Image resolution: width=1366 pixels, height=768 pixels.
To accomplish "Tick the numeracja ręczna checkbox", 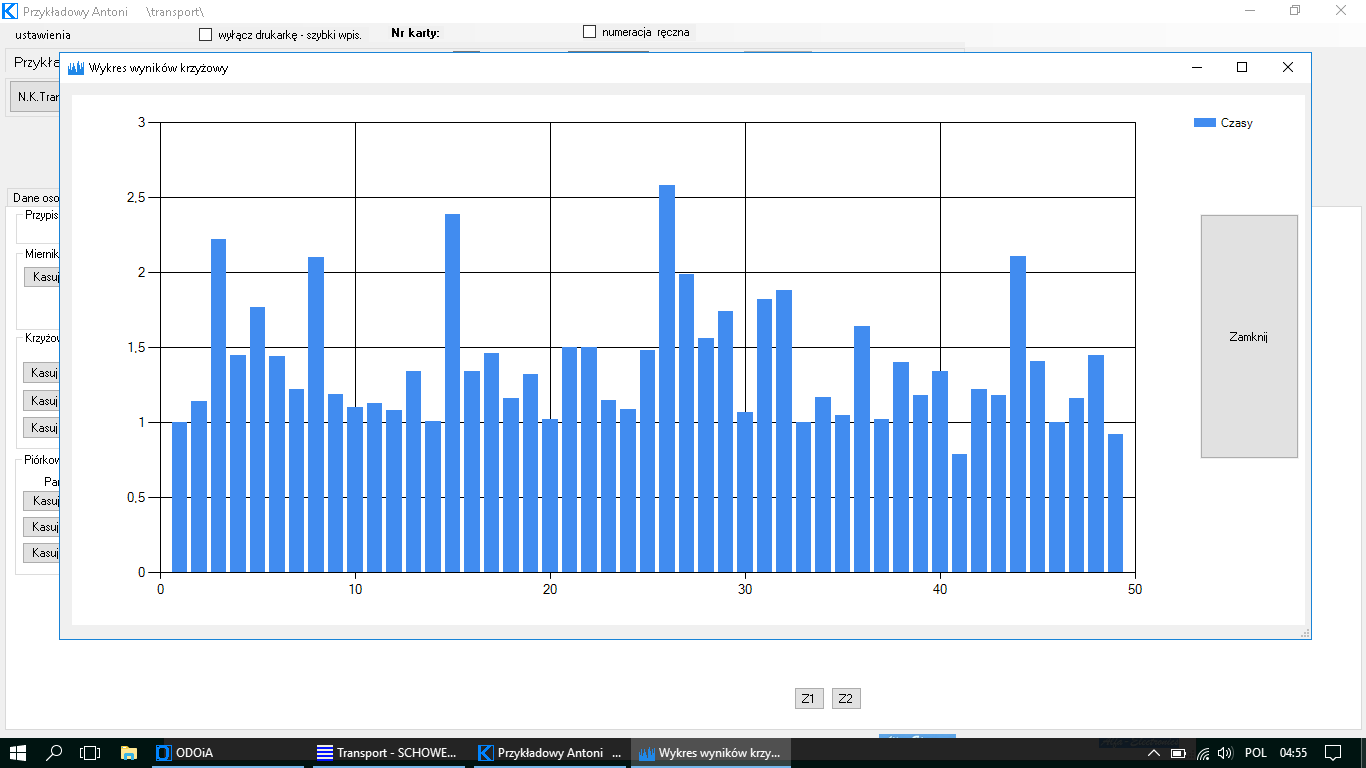I will coord(590,32).
